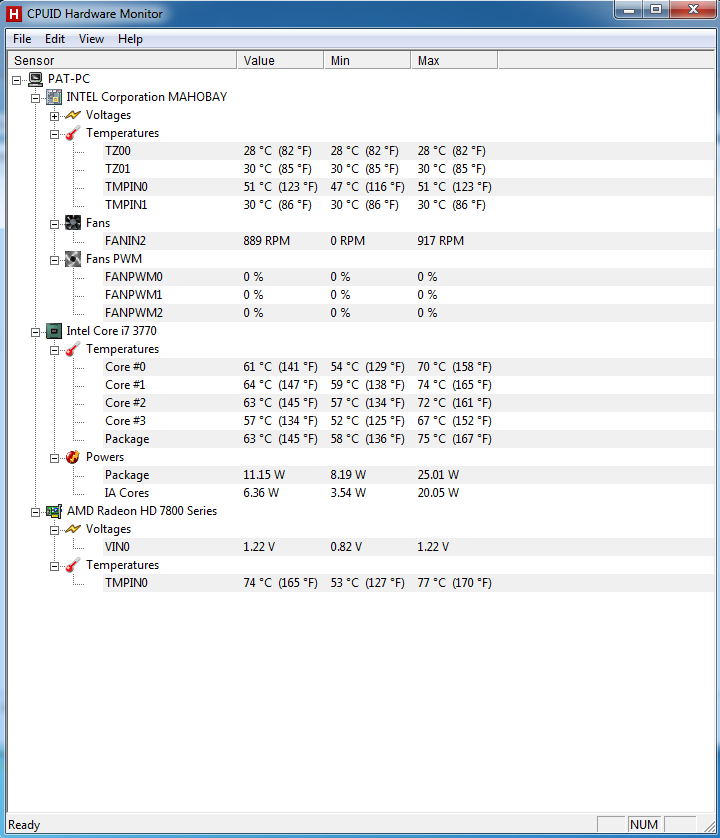Select the Core #1 temperature row

(408, 385)
